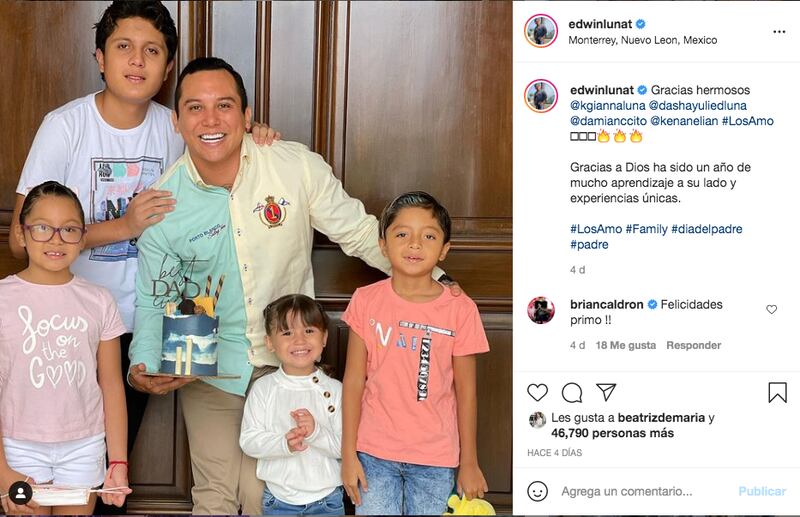The height and width of the screenshot is (517, 800).
Task: Focus the Agrega un comentario field
Action: (627, 491)
